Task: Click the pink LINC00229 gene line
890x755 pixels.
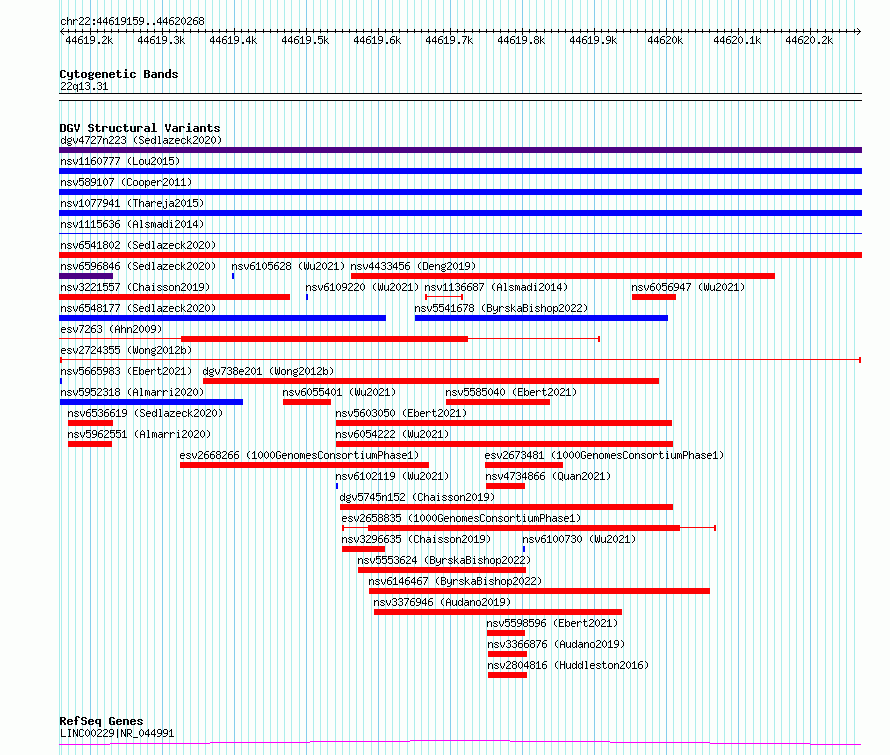Action: point(460,742)
